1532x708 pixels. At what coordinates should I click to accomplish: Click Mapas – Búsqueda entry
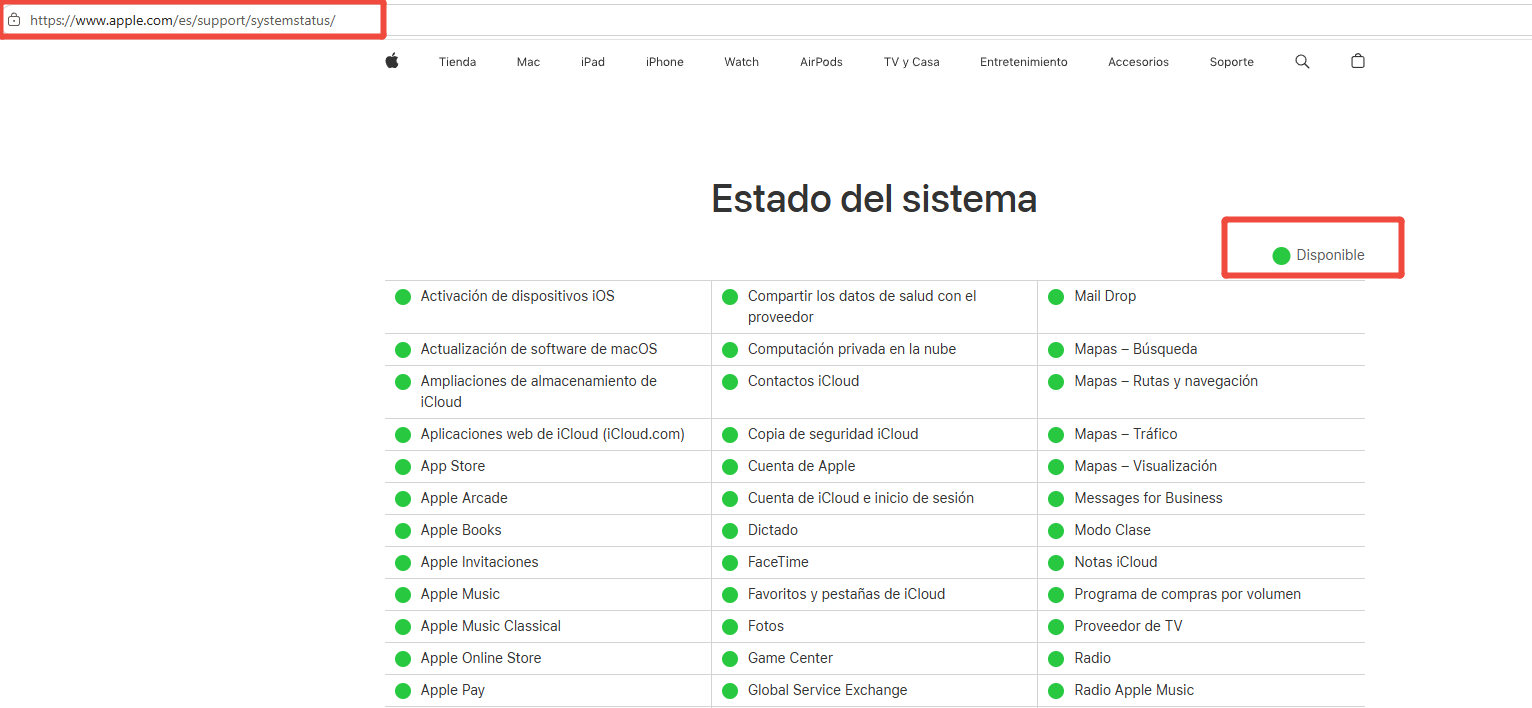pyautogui.click(x=1135, y=349)
